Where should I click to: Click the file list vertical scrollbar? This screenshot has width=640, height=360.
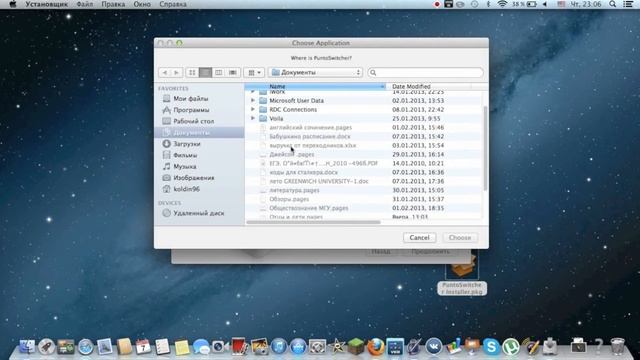click(x=485, y=148)
